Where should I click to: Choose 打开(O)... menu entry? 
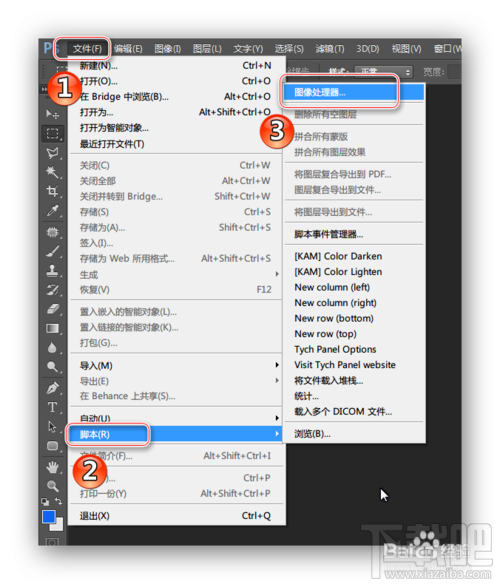pos(176,81)
